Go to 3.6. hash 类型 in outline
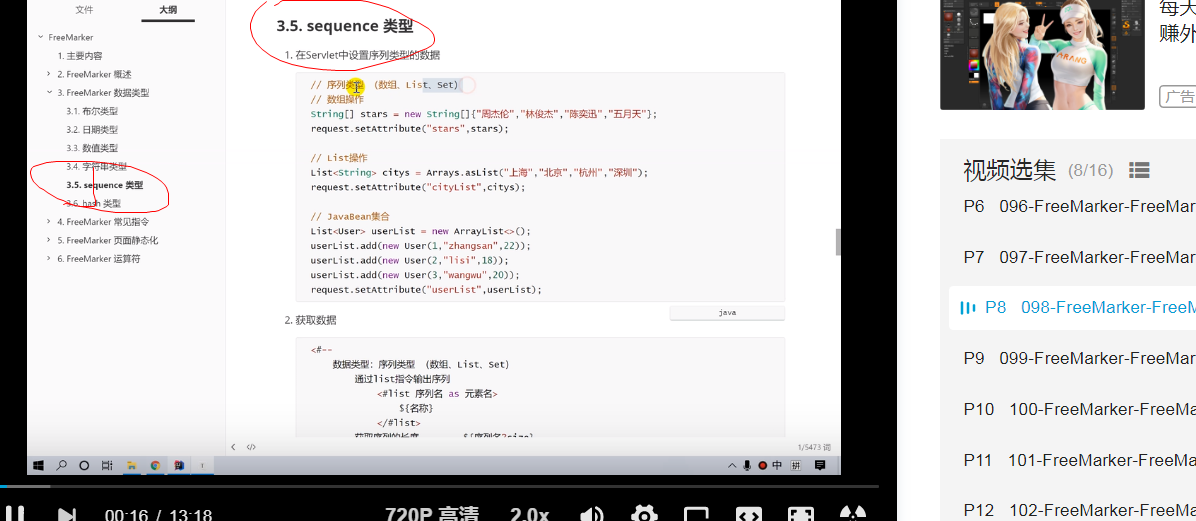 click(x=93, y=203)
